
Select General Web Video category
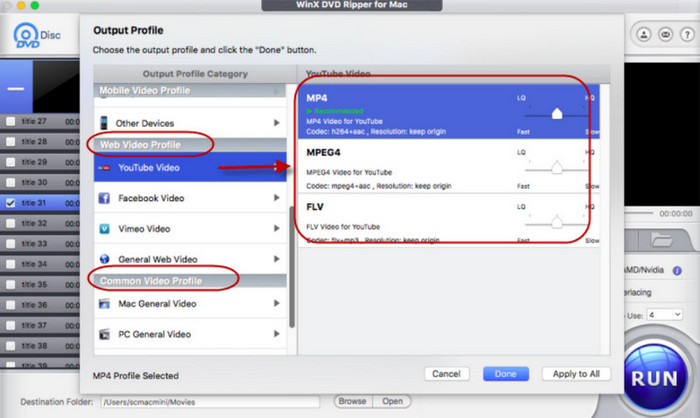tap(190, 259)
